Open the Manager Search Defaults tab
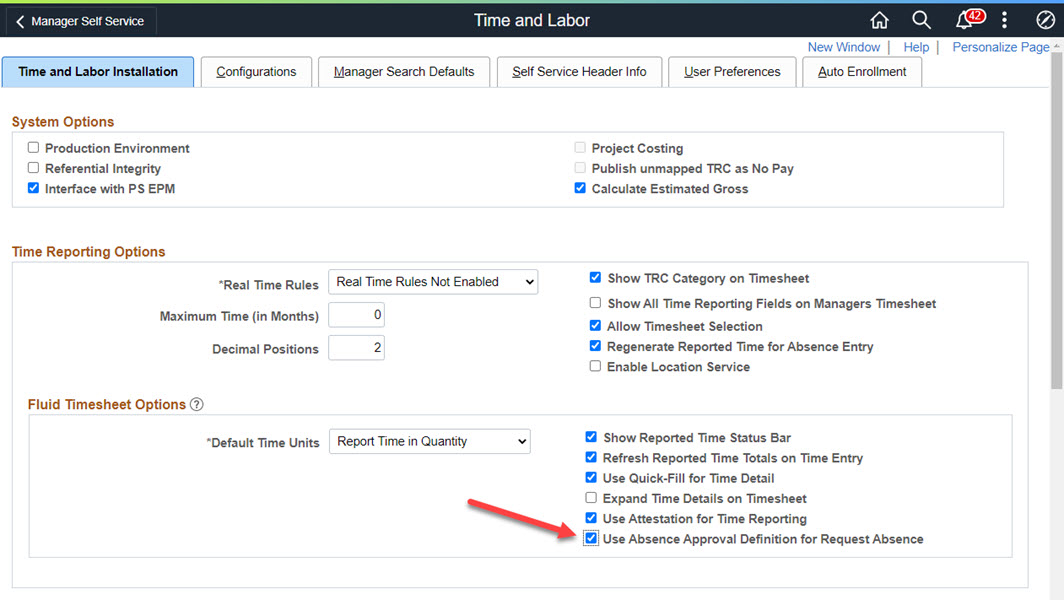The image size is (1064, 600). tap(404, 72)
